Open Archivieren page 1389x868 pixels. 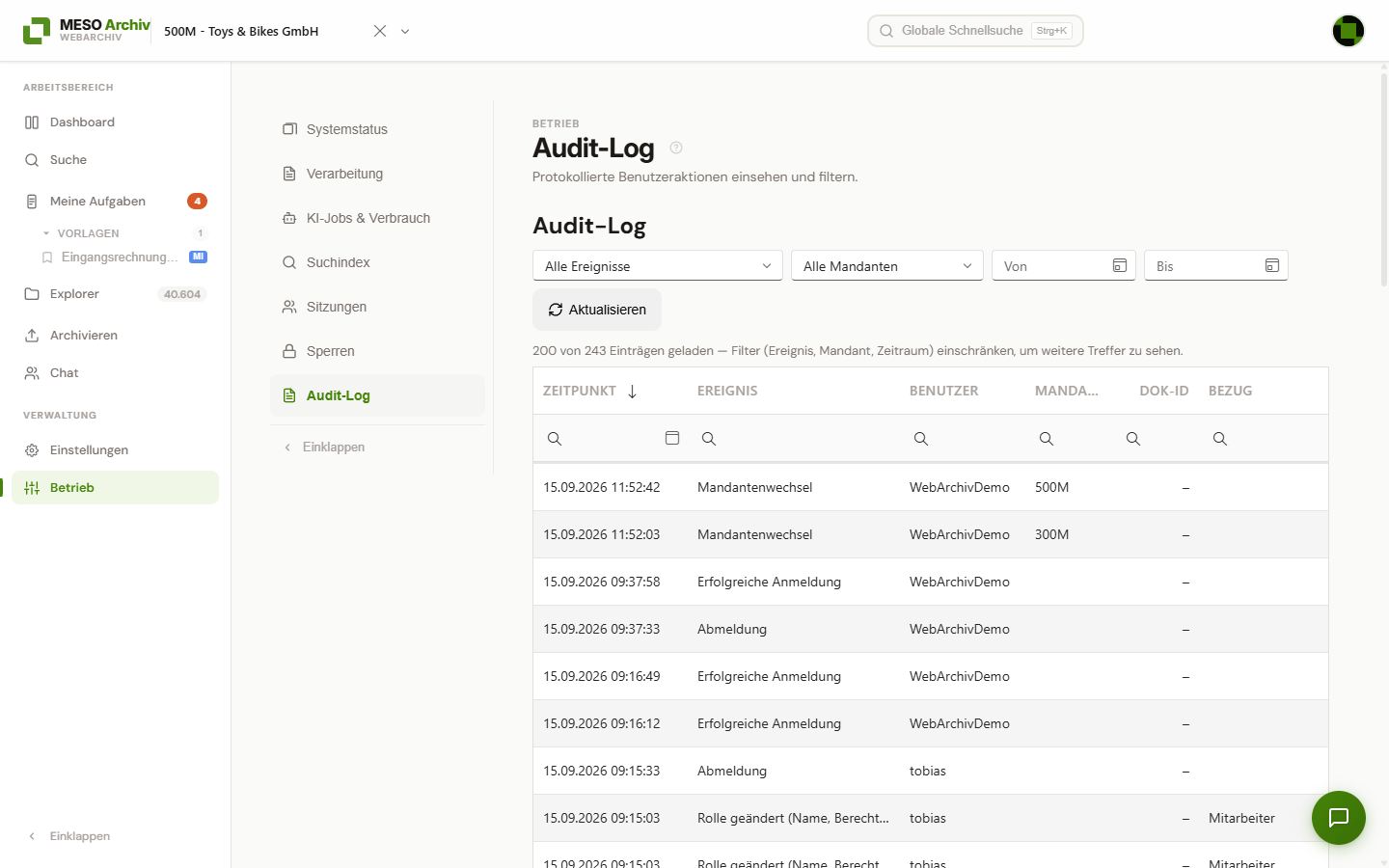click(116, 336)
